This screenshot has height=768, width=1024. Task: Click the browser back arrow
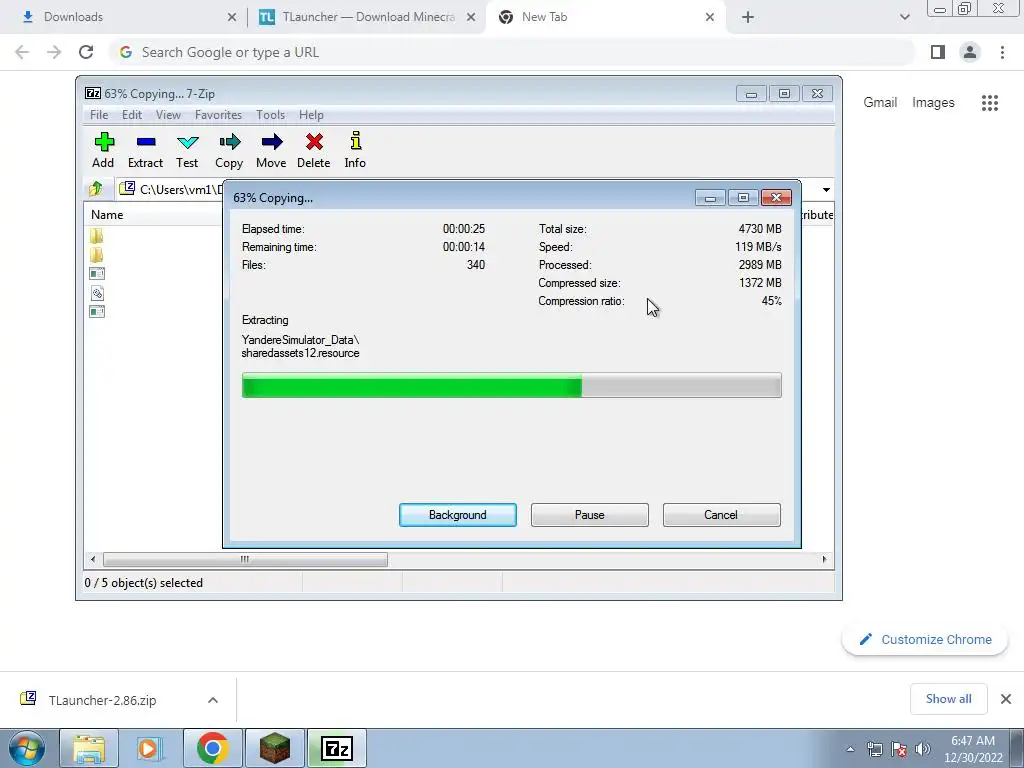pos(22,52)
